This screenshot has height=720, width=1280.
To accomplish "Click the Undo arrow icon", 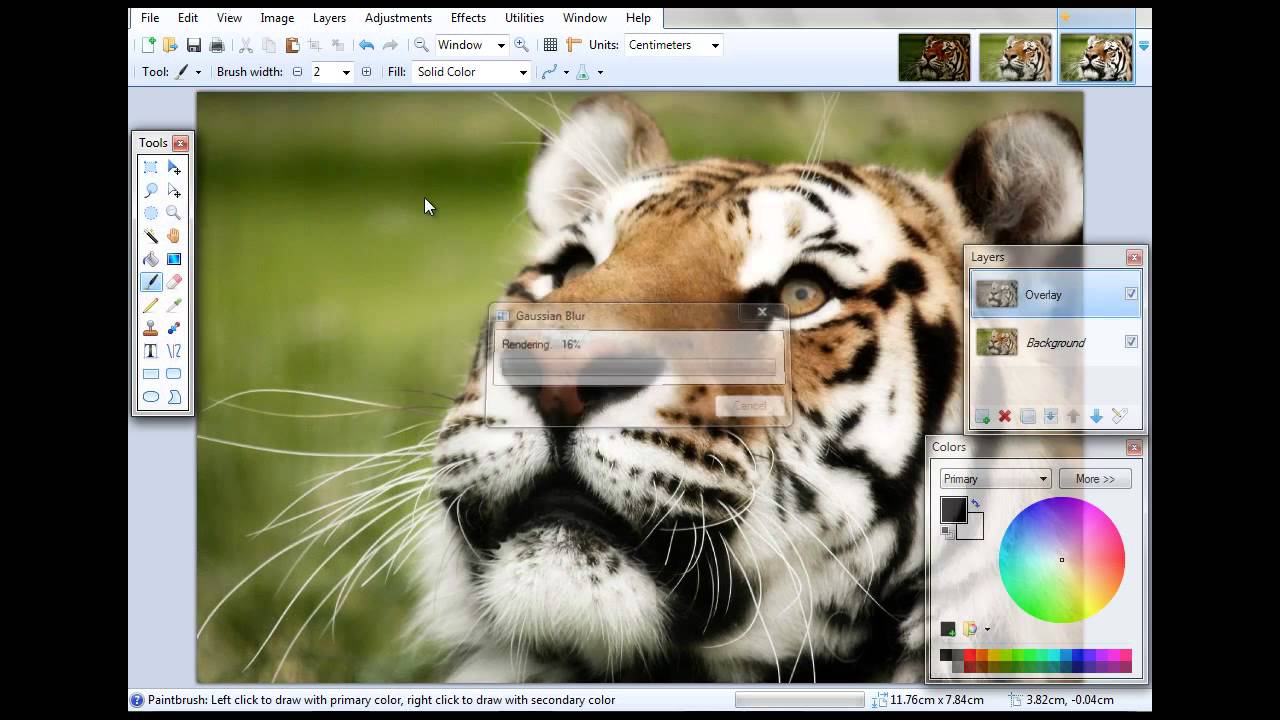I will [x=366, y=45].
